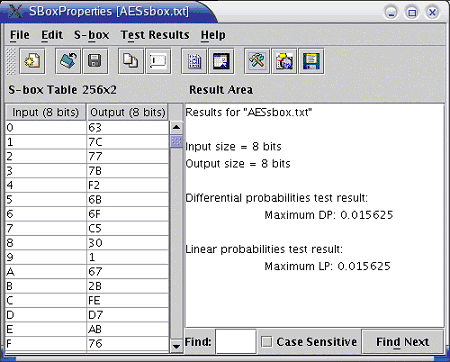Close the SBoxProperties window

tap(432, 13)
